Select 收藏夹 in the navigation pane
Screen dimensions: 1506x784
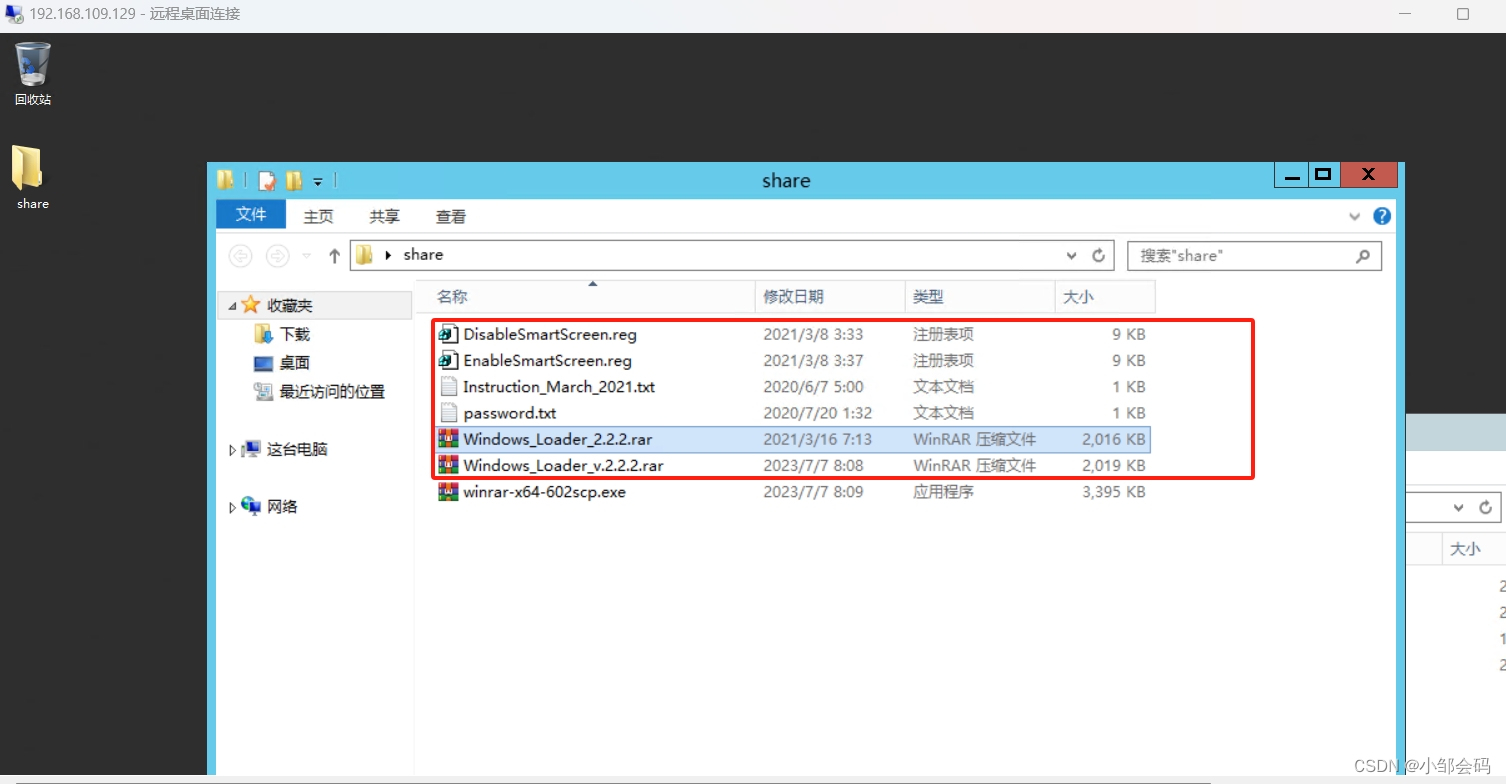pos(289,306)
